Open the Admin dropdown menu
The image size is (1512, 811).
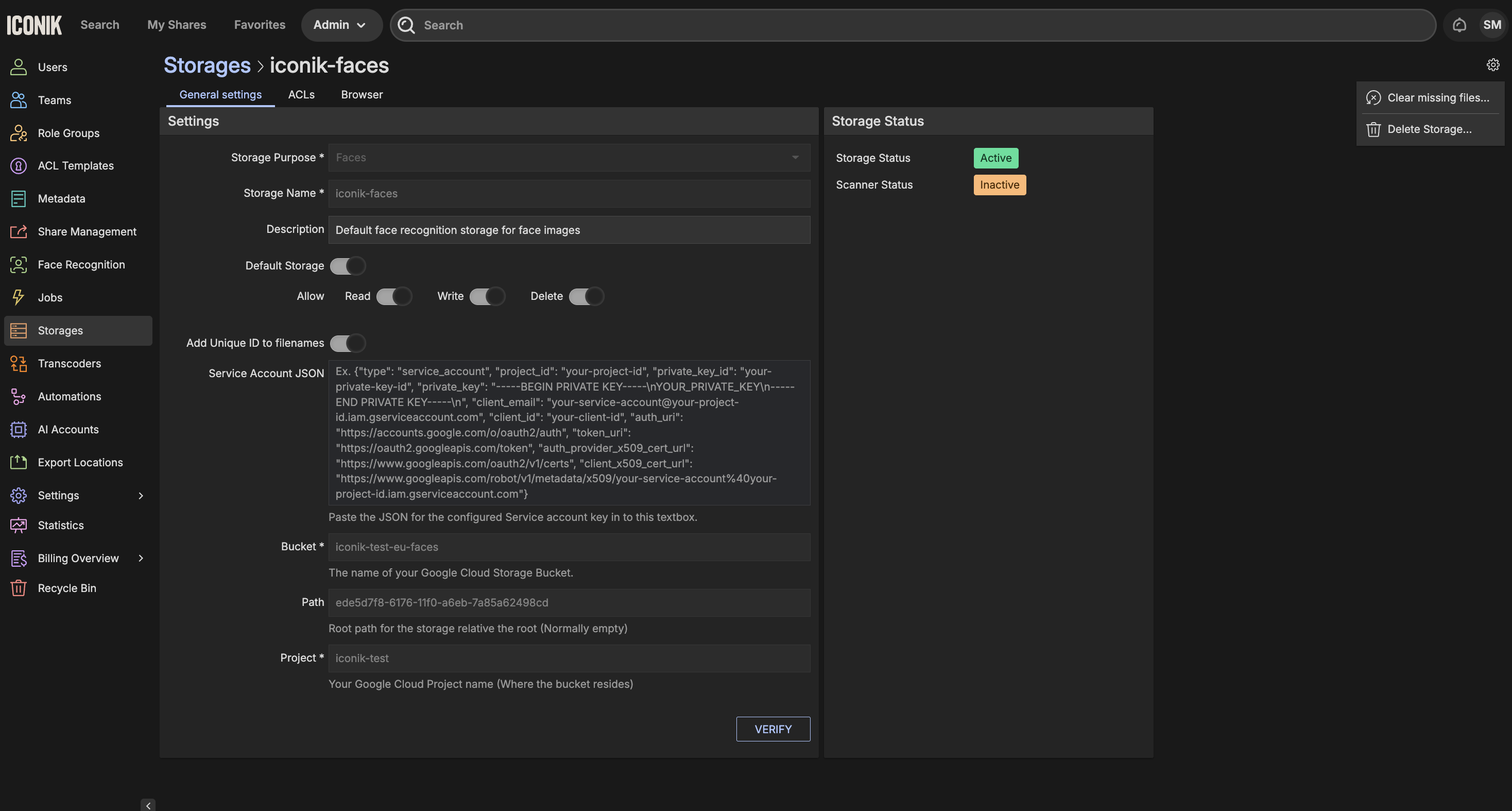pyautogui.click(x=341, y=25)
